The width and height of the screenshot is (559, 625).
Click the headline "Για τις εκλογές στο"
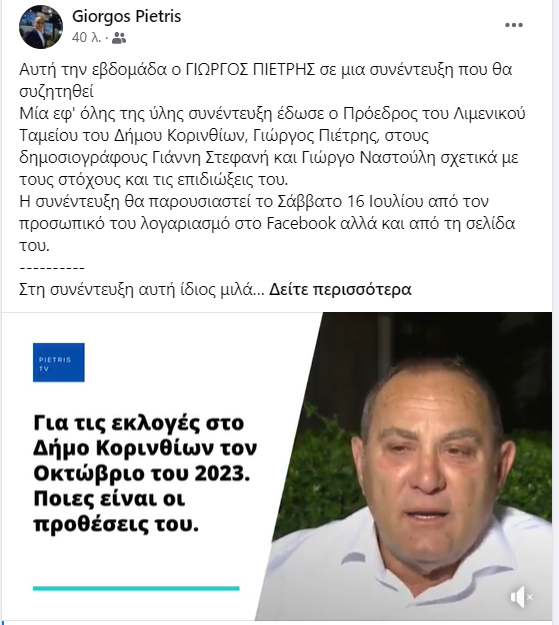[138, 423]
